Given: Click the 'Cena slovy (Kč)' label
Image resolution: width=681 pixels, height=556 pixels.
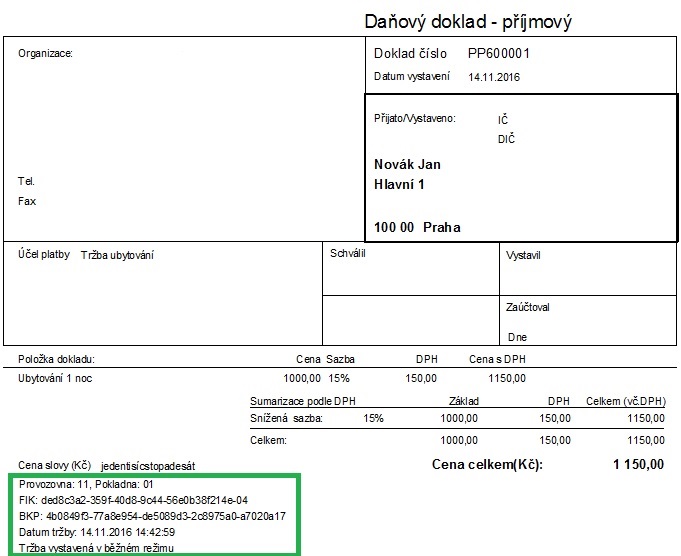Looking at the screenshot, I should [x=54, y=465].
